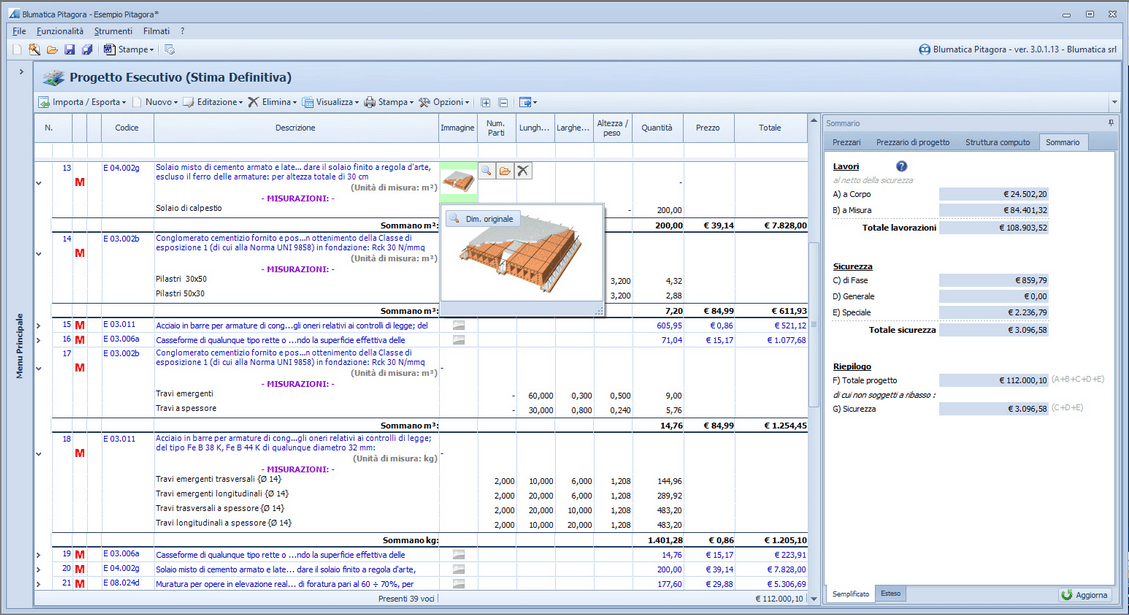Click the Menu Principale vertical label
The height and width of the screenshot is (615, 1129).
click(19, 346)
